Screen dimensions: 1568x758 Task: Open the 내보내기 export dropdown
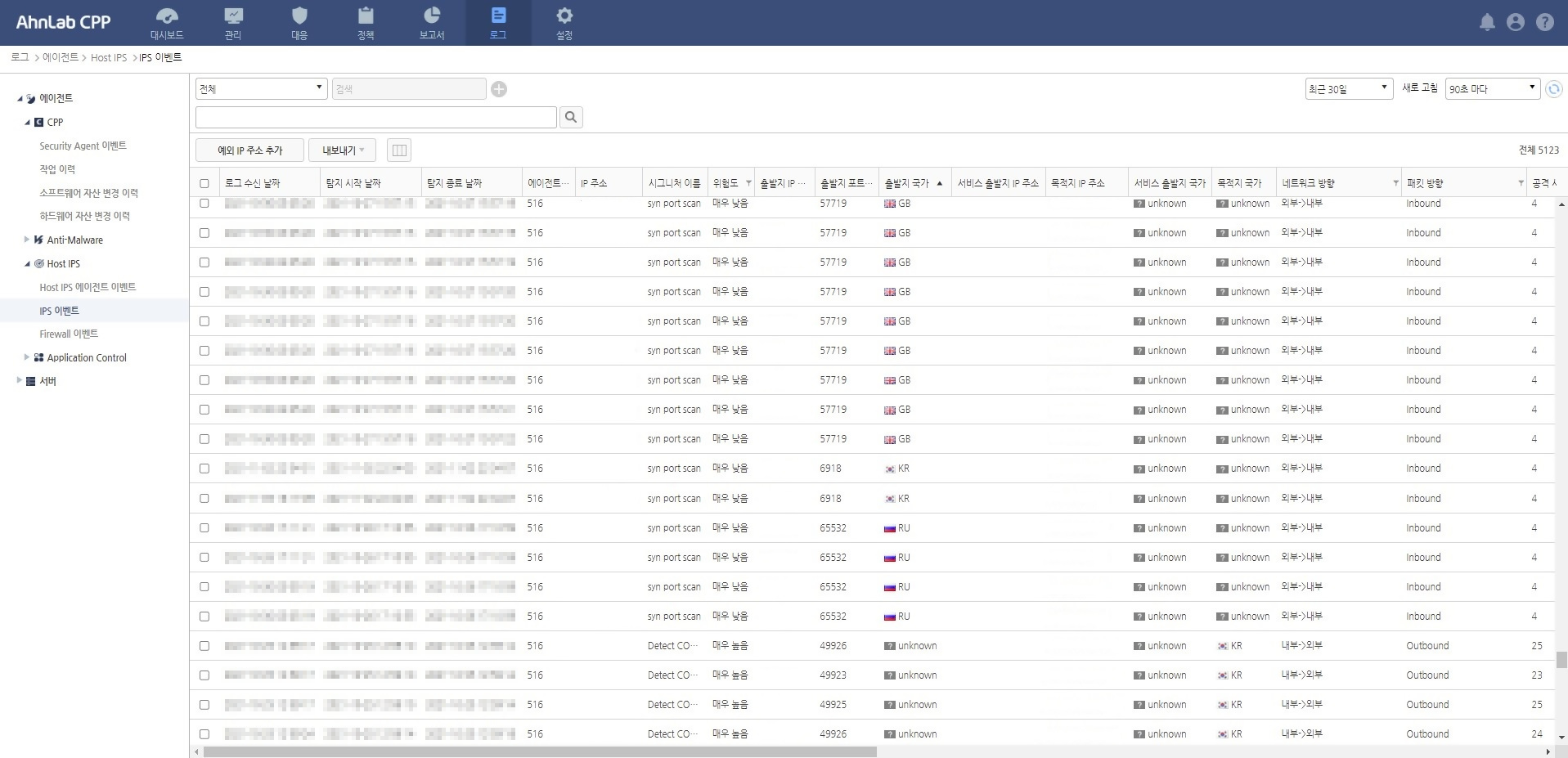[x=343, y=150]
